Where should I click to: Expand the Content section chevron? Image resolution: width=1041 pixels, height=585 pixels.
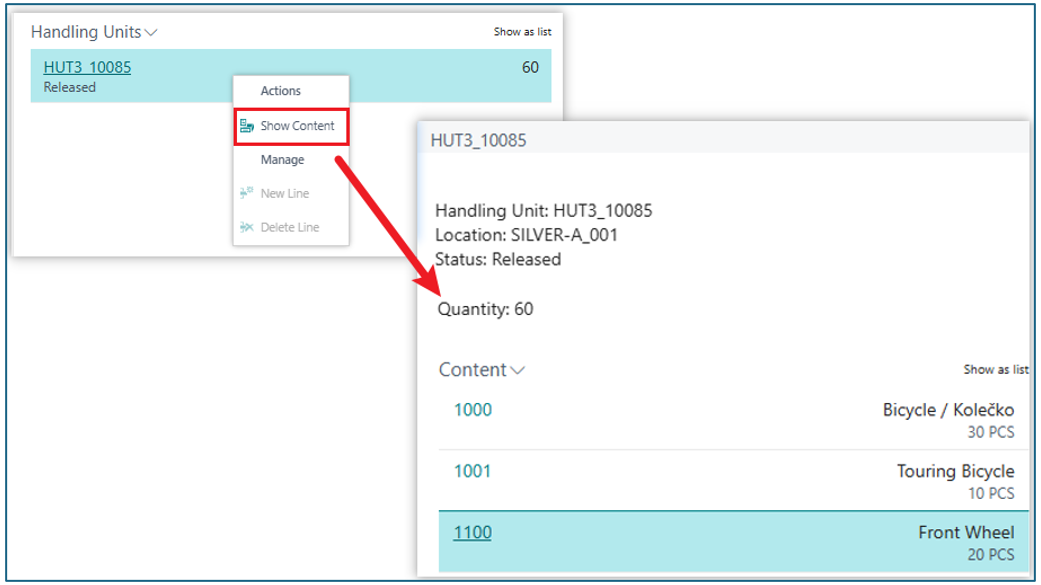[x=518, y=370]
